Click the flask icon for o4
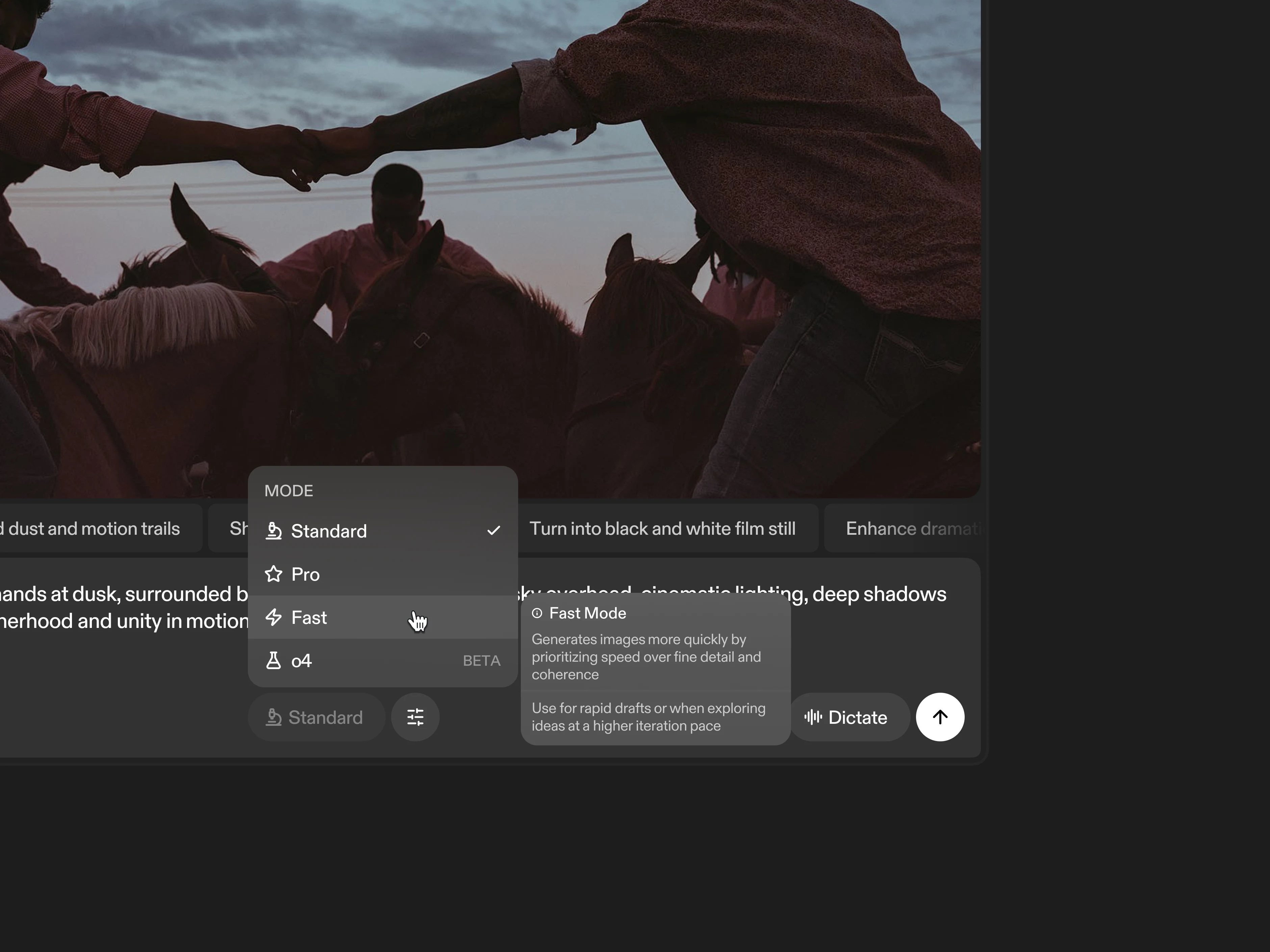1270x952 pixels. [273, 660]
